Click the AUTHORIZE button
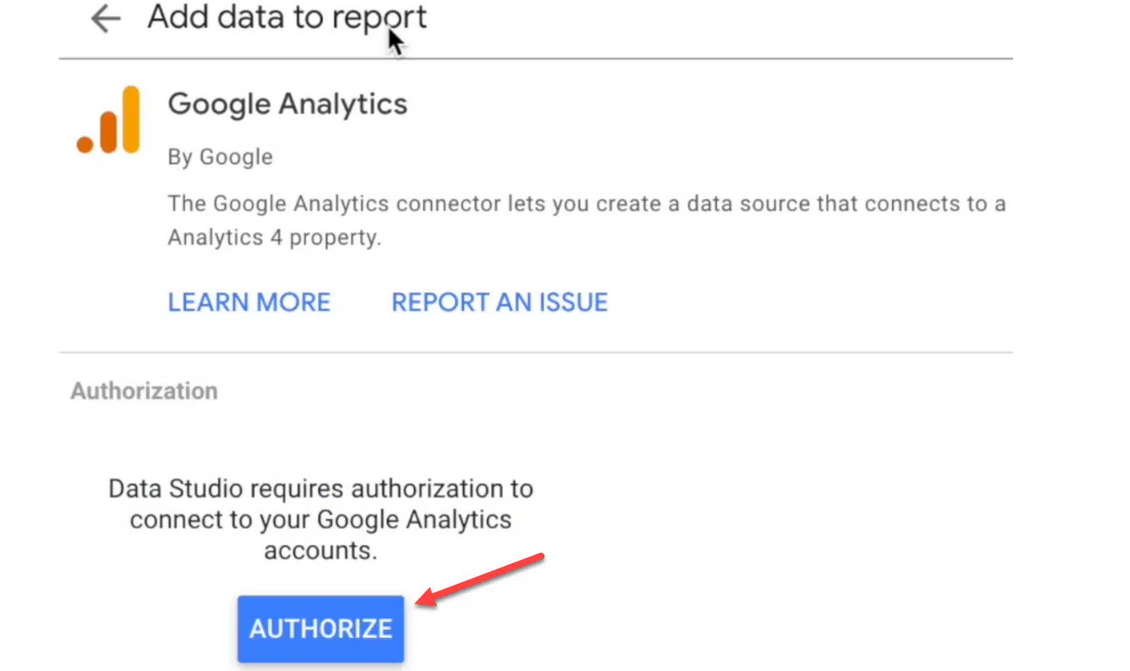Viewport: 1130px width, 671px height. (x=321, y=628)
